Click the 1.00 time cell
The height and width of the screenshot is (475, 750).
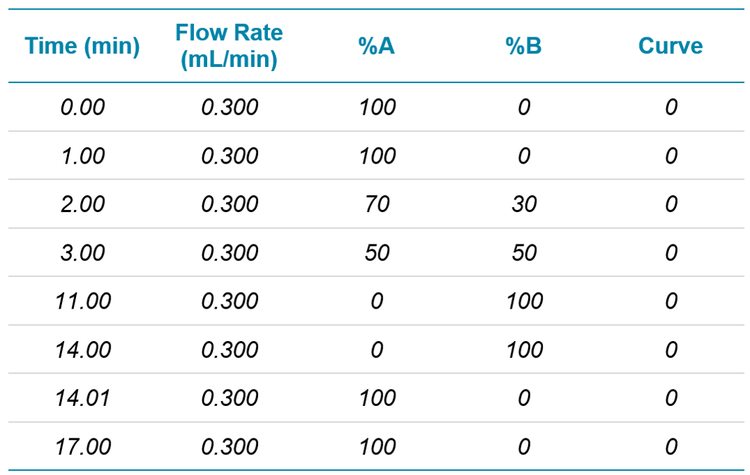click(82, 156)
